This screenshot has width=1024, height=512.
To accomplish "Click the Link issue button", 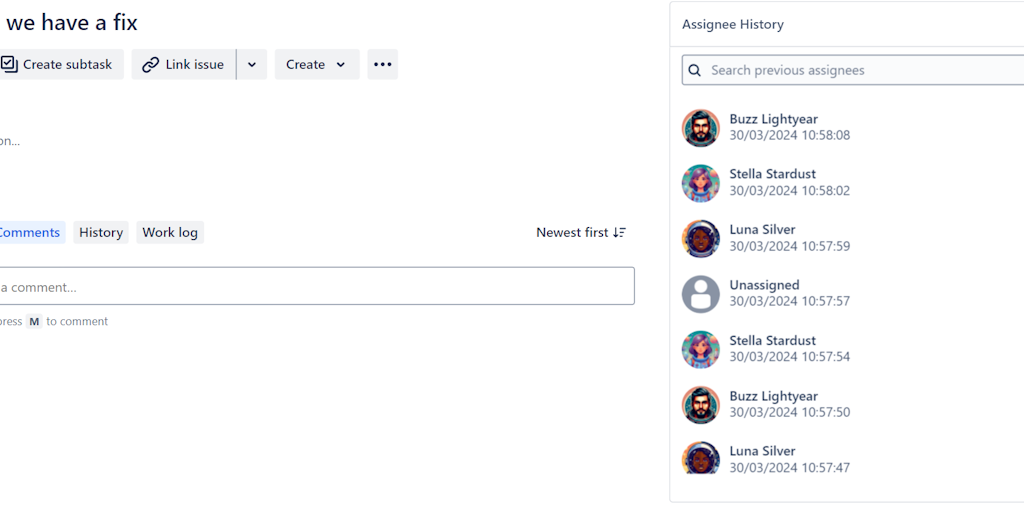I will pyautogui.click(x=194, y=64).
